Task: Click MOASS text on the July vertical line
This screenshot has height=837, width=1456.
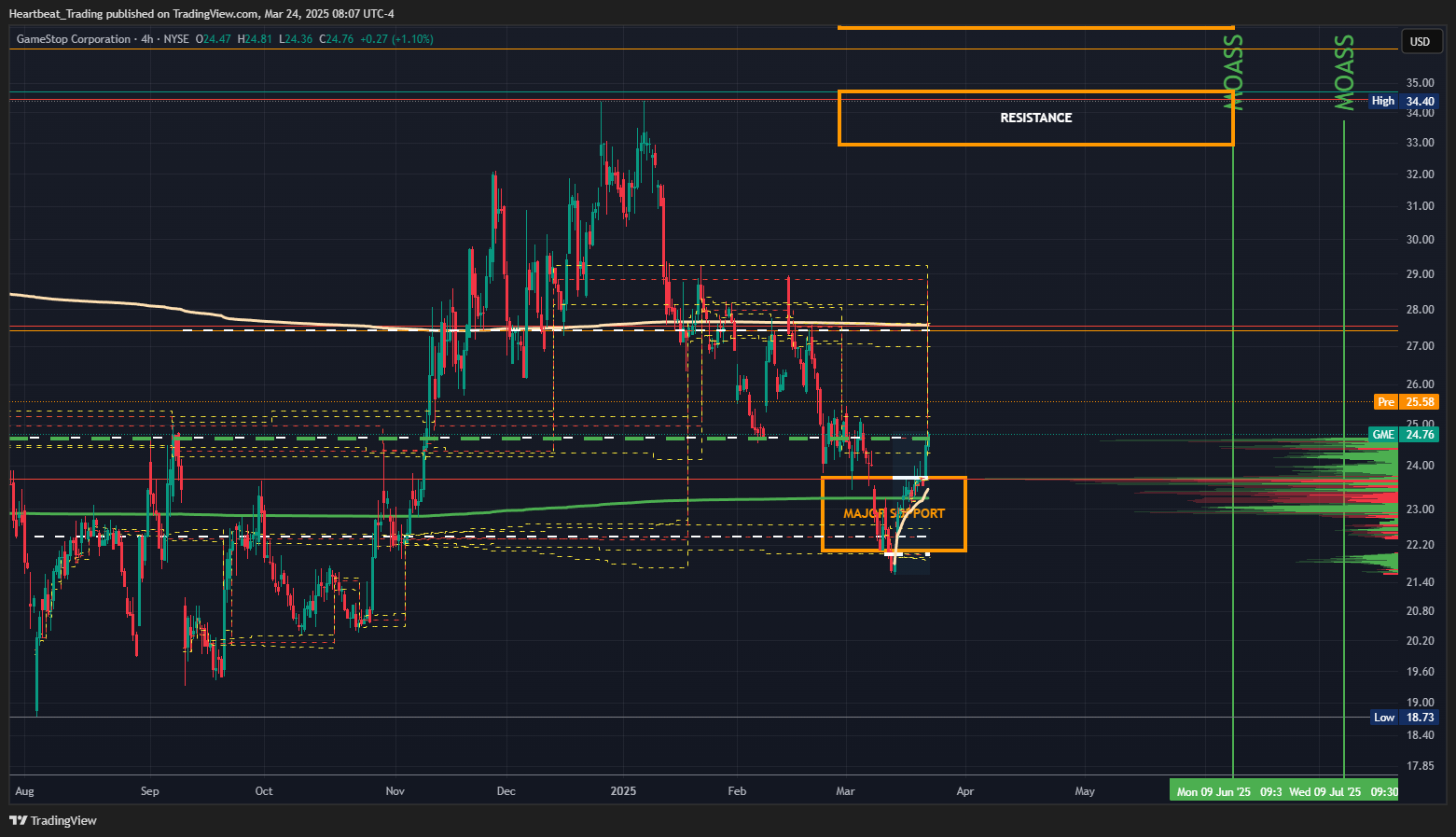Action: [1344, 73]
